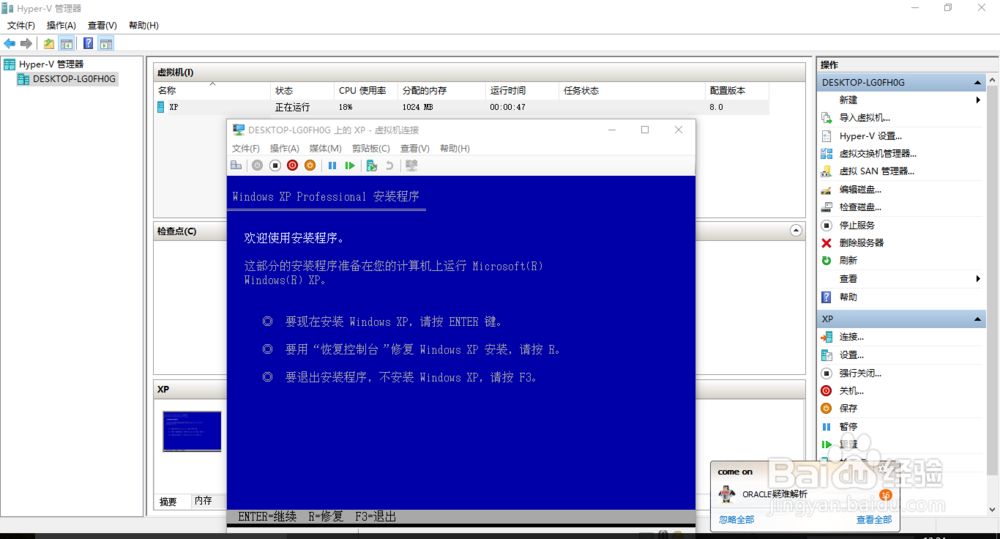
Task: Open 操作(A) menu in VM connection window
Action: click(284, 148)
